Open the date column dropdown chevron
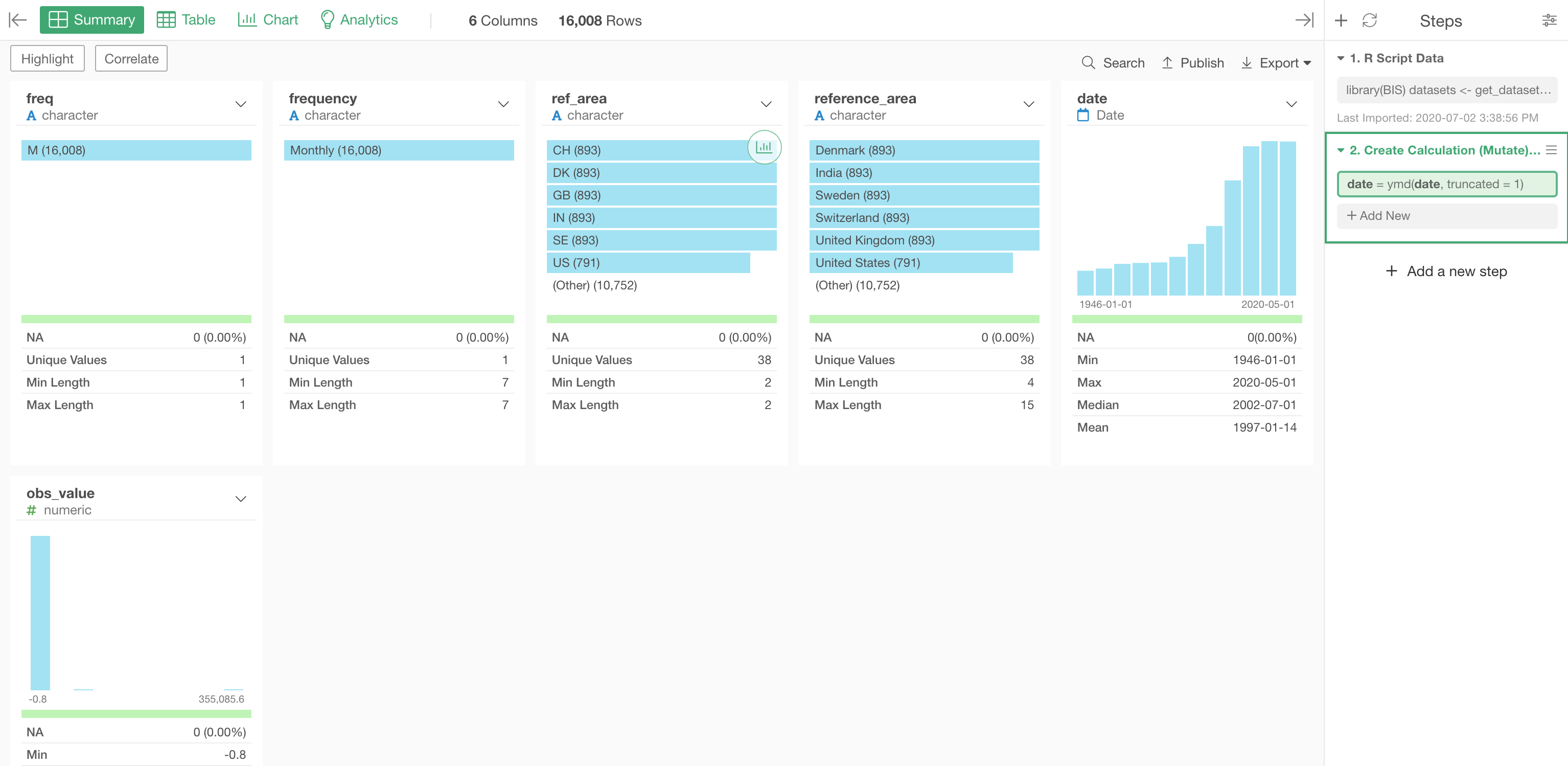1568x766 pixels. coord(1291,104)
